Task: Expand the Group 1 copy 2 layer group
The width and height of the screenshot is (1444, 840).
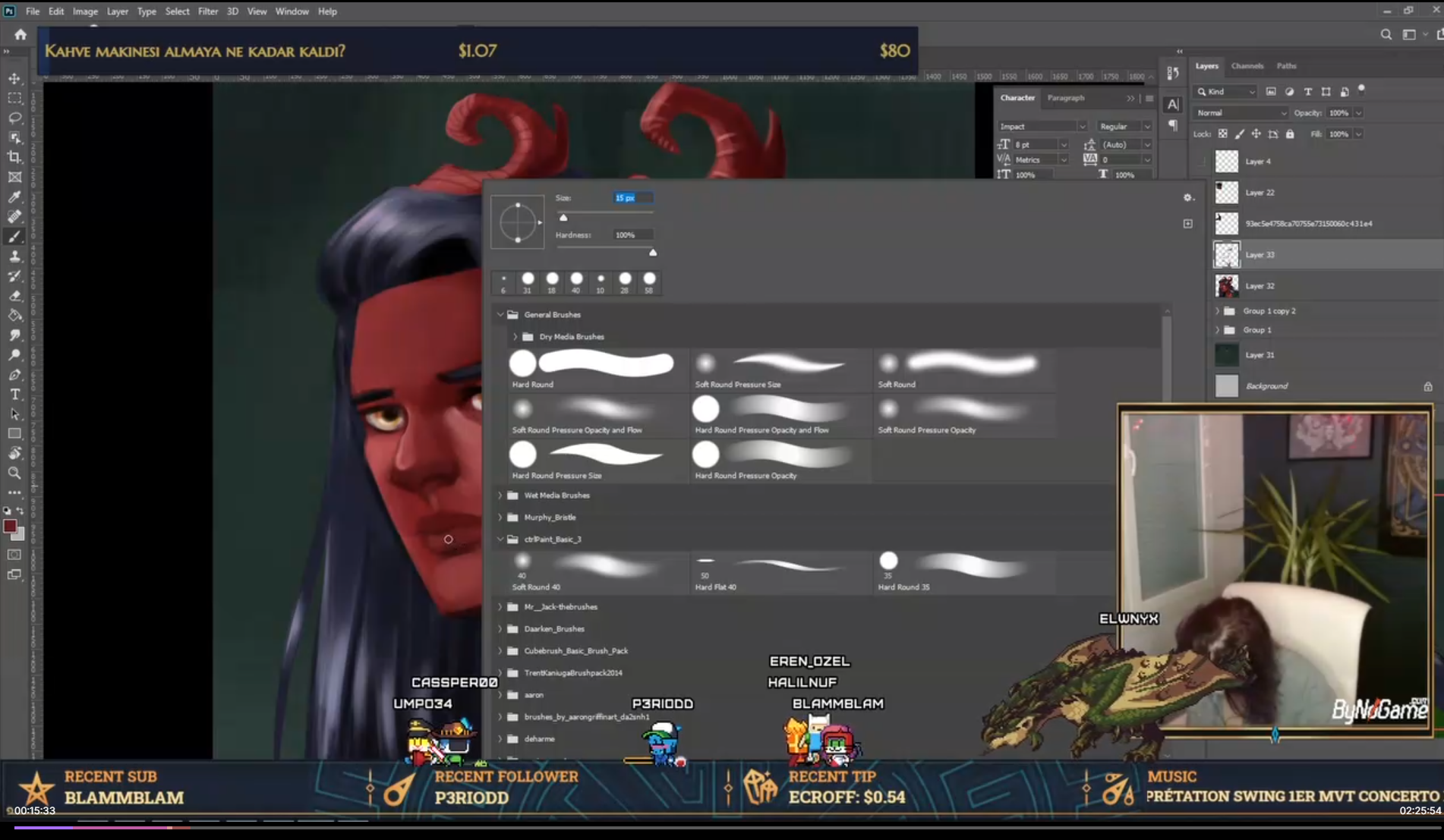Action: (x=1218, y=311)
